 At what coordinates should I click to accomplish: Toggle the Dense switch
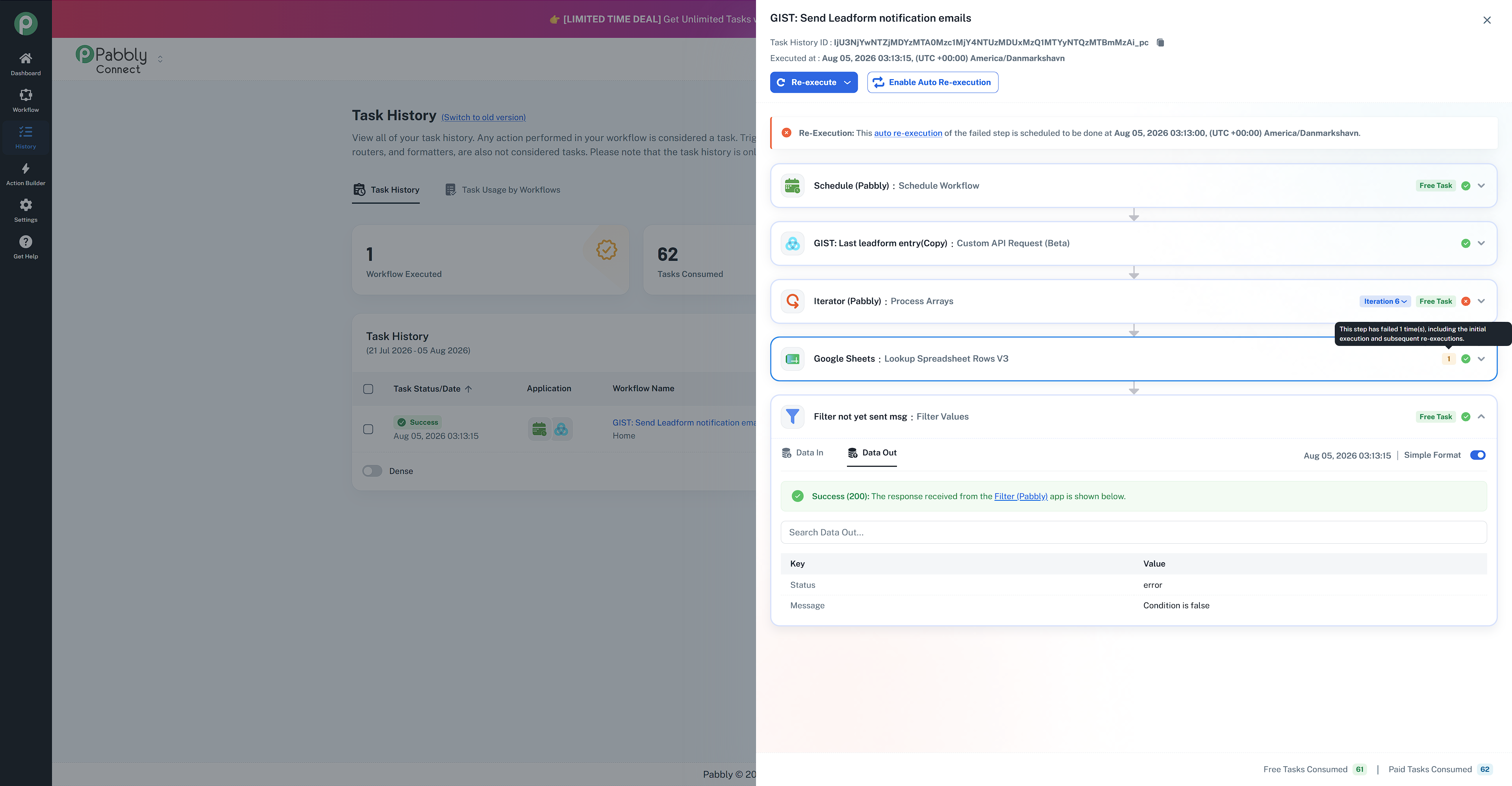372,471
